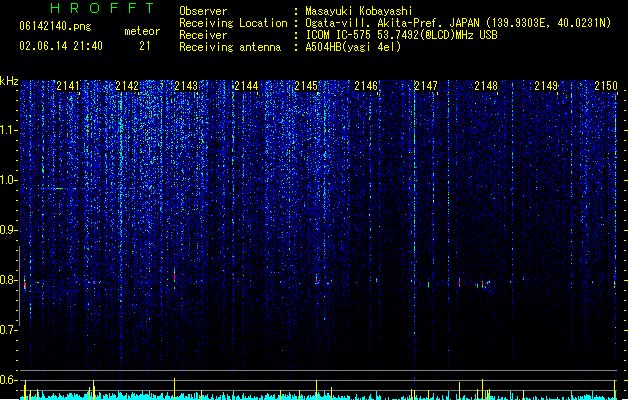This screenshot has width=629, height=400.
Task: Click the 2144 time marker
Action: pyautogui.click(x=246, y=85)
